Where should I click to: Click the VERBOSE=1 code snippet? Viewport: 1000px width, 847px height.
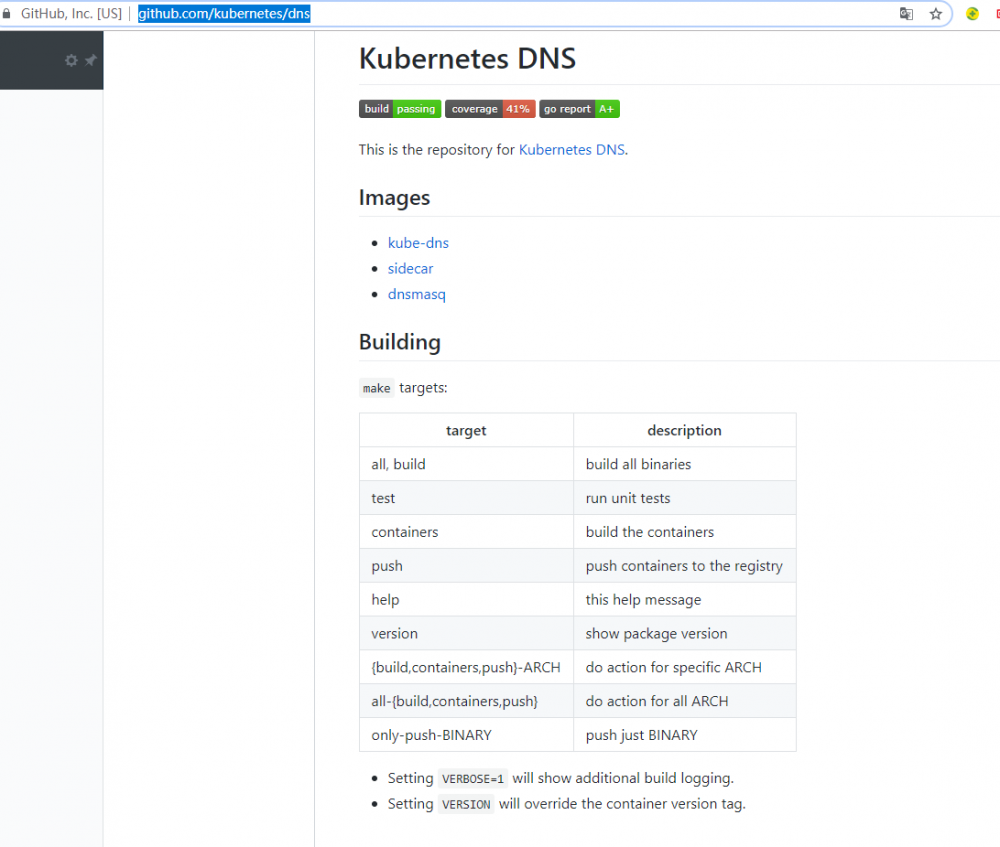point(473,778)
